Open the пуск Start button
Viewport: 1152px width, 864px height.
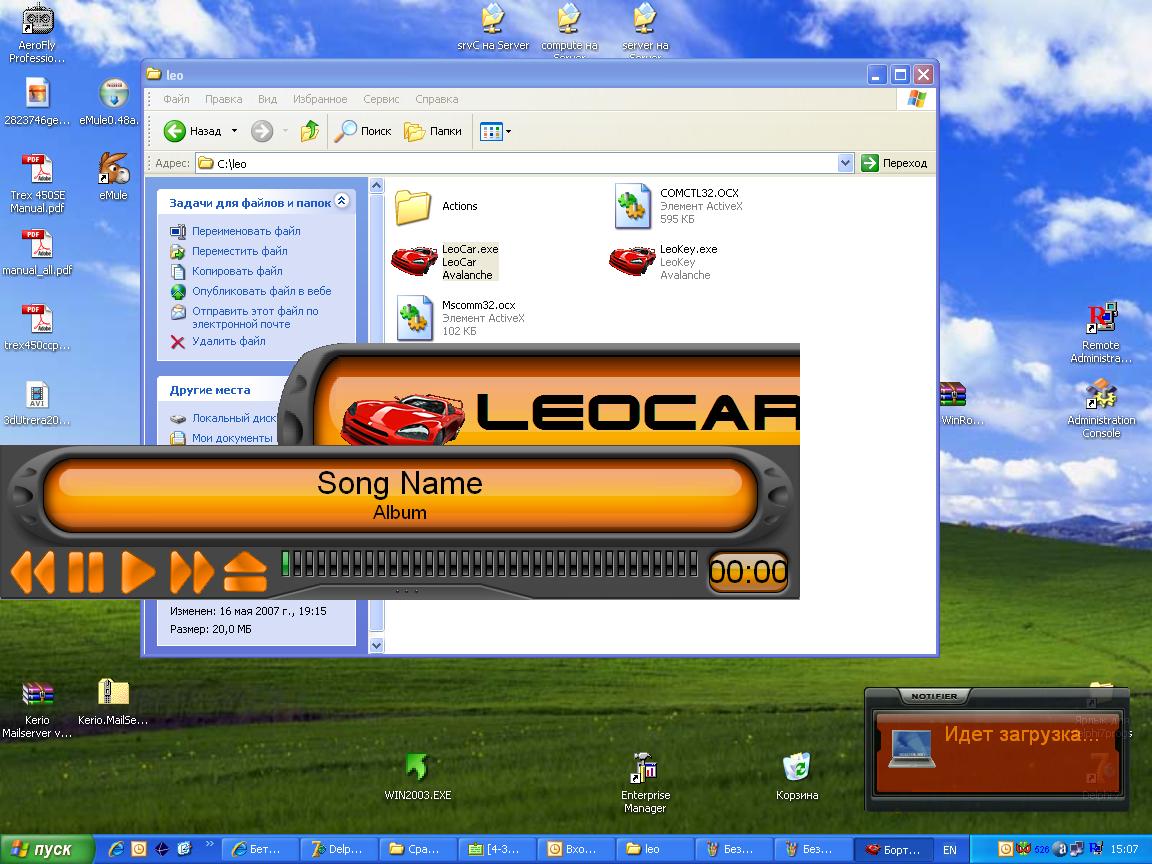[x=46, y=849]
